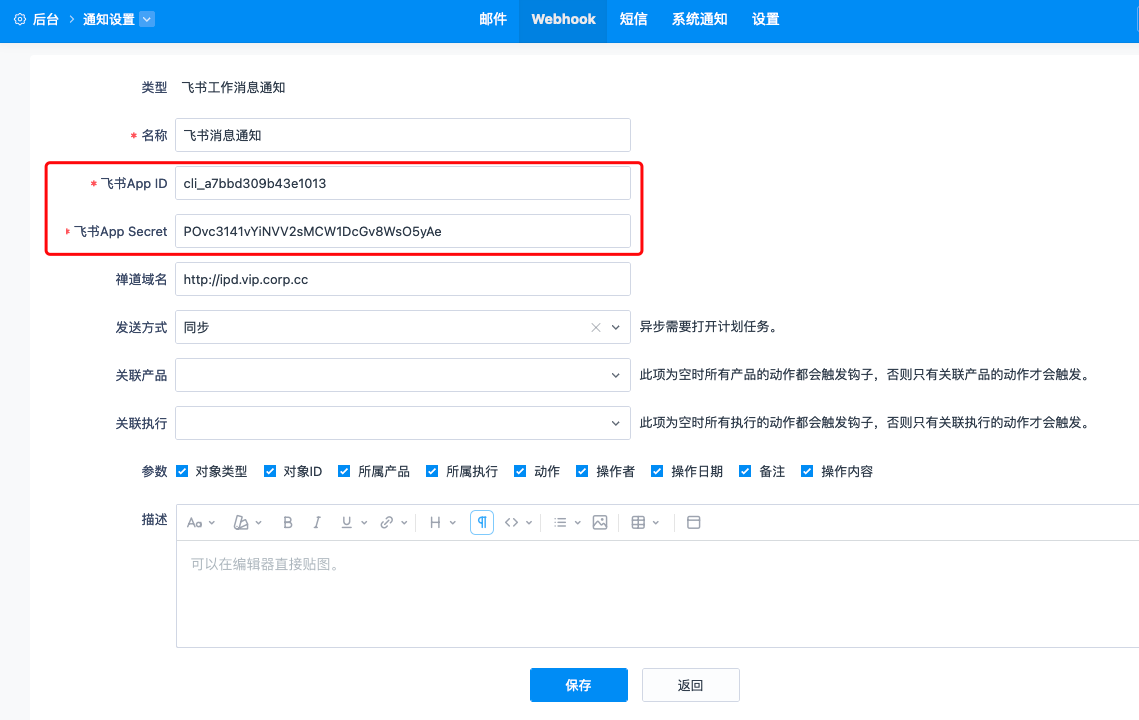Switch to the 邮件 tab
1139x720 pixels.
(493, 20)
